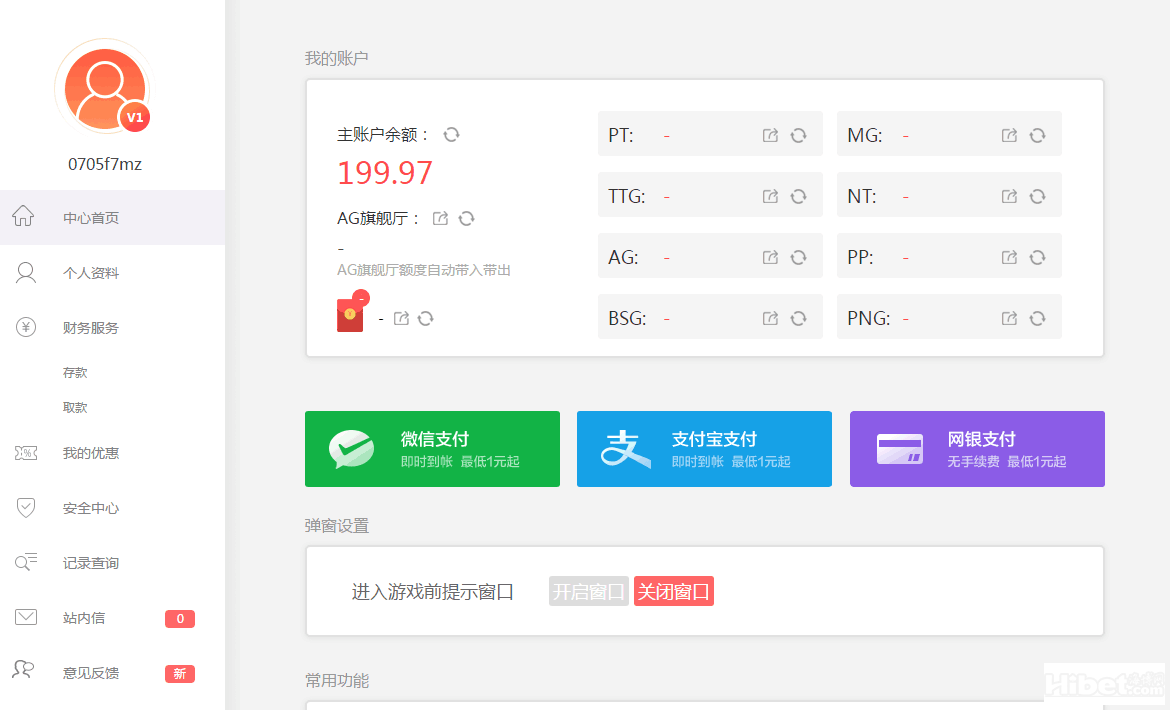Choose 支付宝支付 payment button
Screen dimensions: 1170x710
[704, 449]
